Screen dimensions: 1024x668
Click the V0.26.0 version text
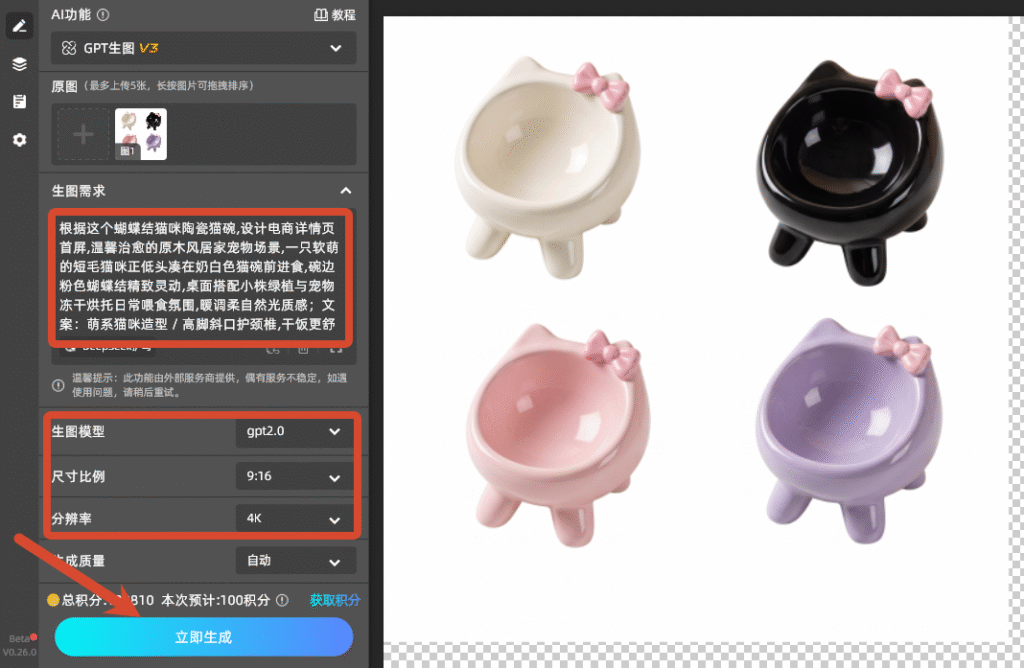20,652
